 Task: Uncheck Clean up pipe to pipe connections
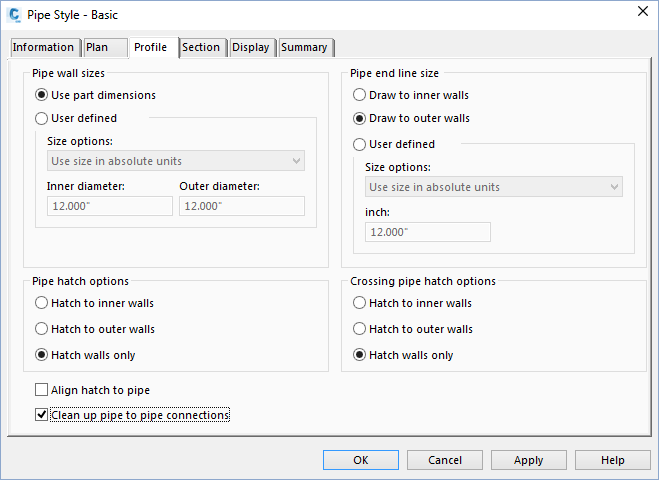pos(42,415)
